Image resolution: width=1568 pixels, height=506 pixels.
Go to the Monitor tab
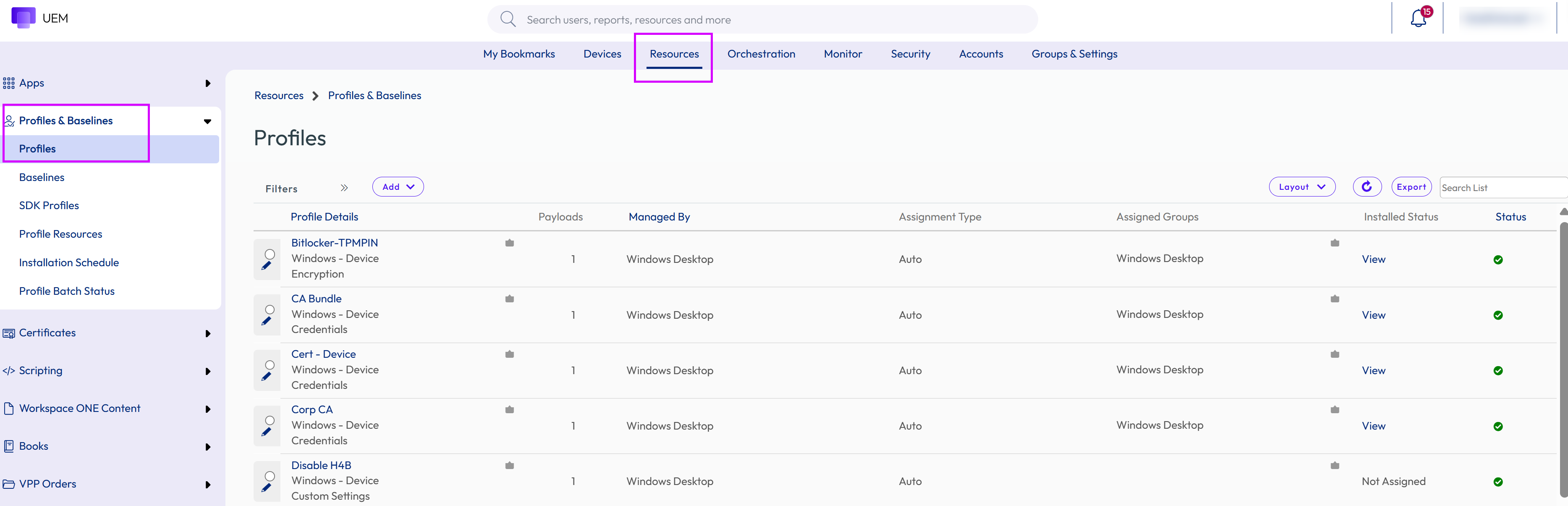843,54
